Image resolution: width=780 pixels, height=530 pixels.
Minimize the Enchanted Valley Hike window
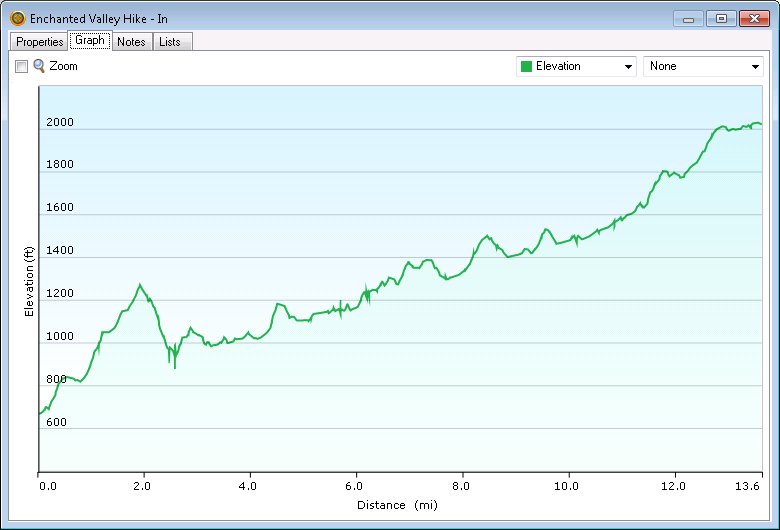pos(688,19)
